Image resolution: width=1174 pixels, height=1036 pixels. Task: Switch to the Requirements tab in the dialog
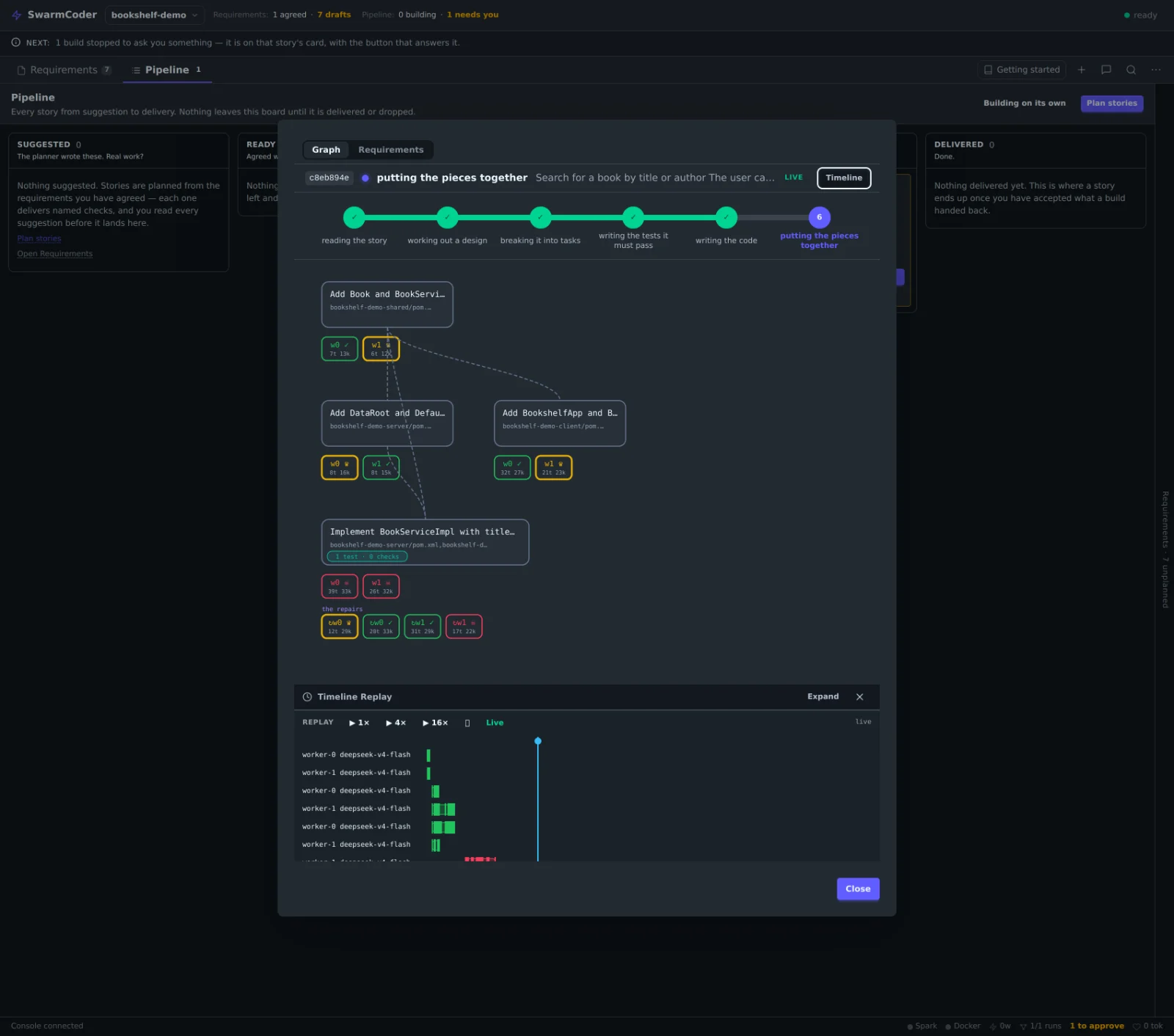click(390, 150)
